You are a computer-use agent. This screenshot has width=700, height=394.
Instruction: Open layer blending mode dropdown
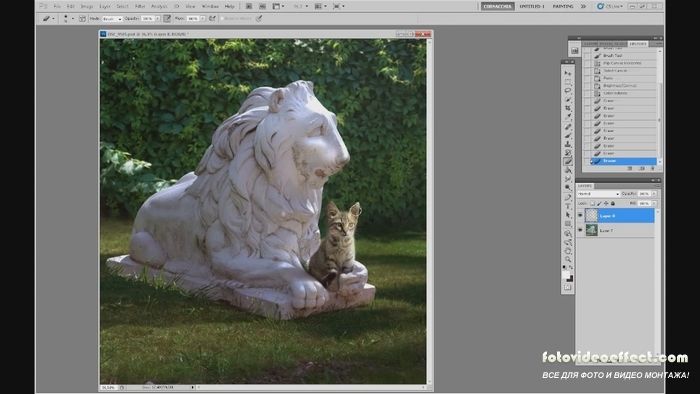pyautogui.click(x=598, y=194)
